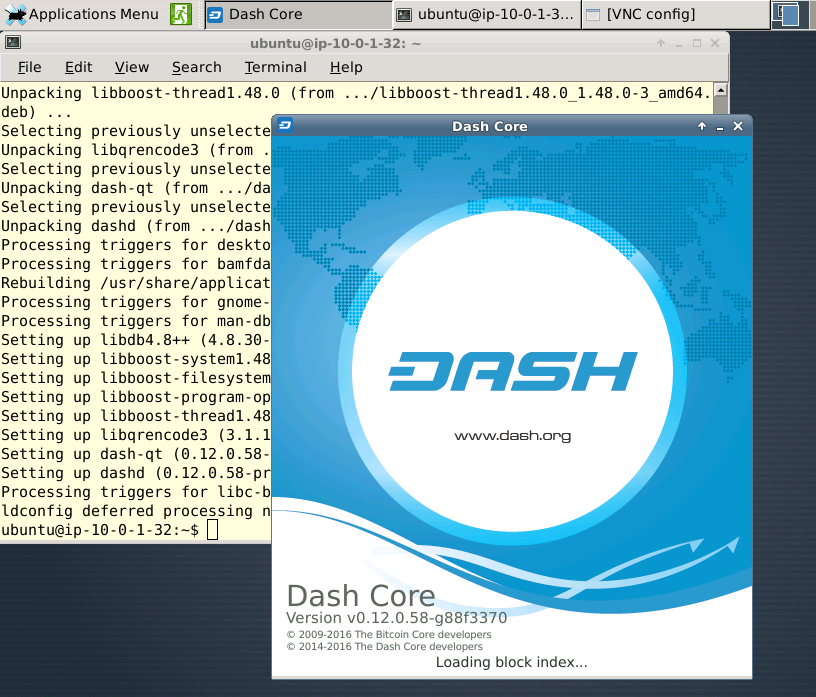Click the large Dash Core heading on splash
Viewport: 816px width, 697px height.
point(361,595)
